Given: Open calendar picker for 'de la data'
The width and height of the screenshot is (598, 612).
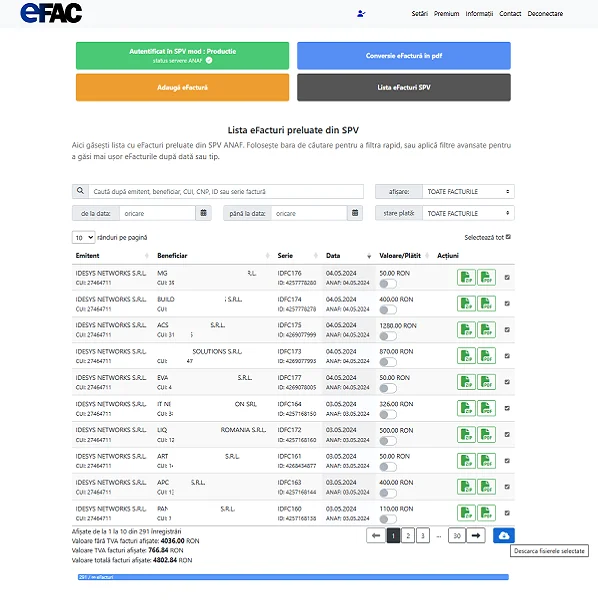Looking at the screenshot, I should coord(203,213).
